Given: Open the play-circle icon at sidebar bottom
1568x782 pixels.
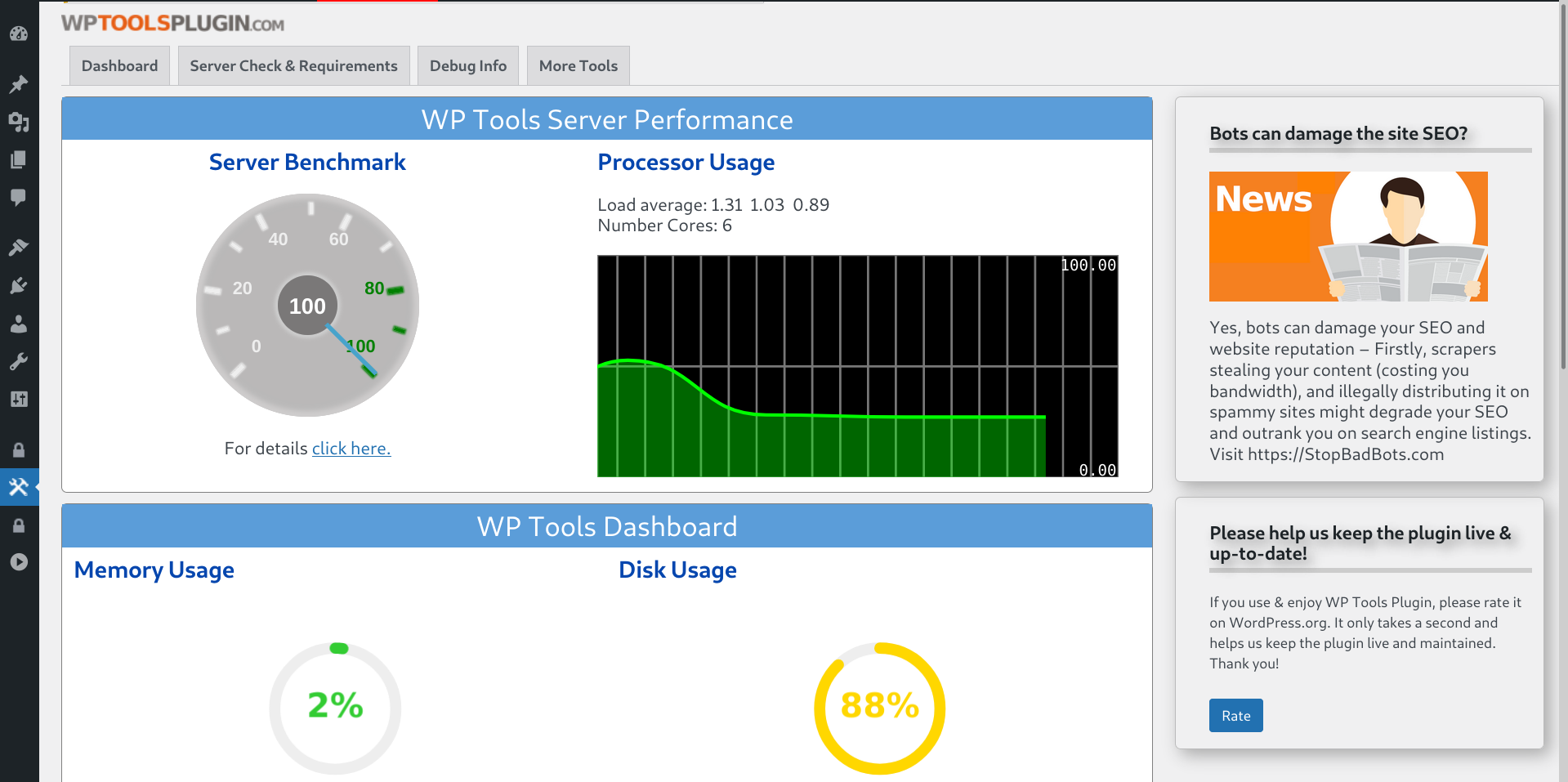Looking at the screenshot, I should point(20,561).
